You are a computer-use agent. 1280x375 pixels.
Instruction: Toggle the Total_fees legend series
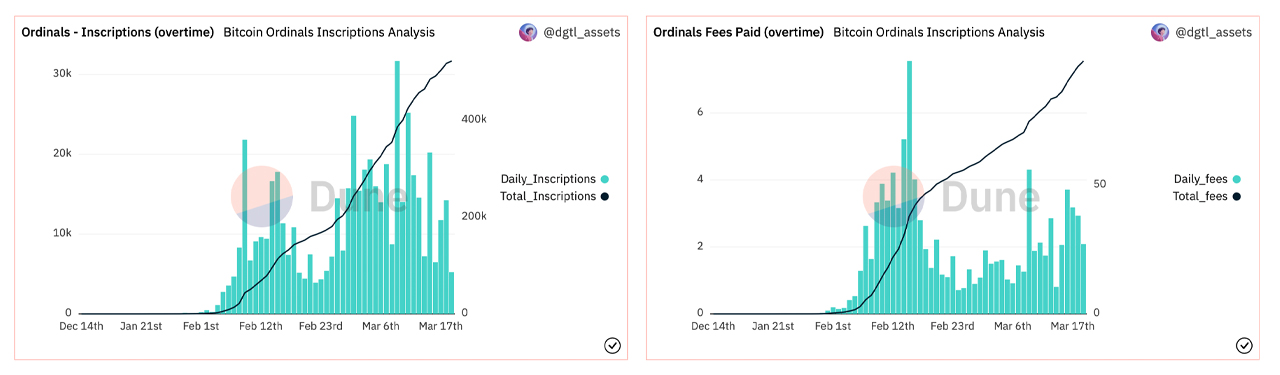[x=1207, y=196]
